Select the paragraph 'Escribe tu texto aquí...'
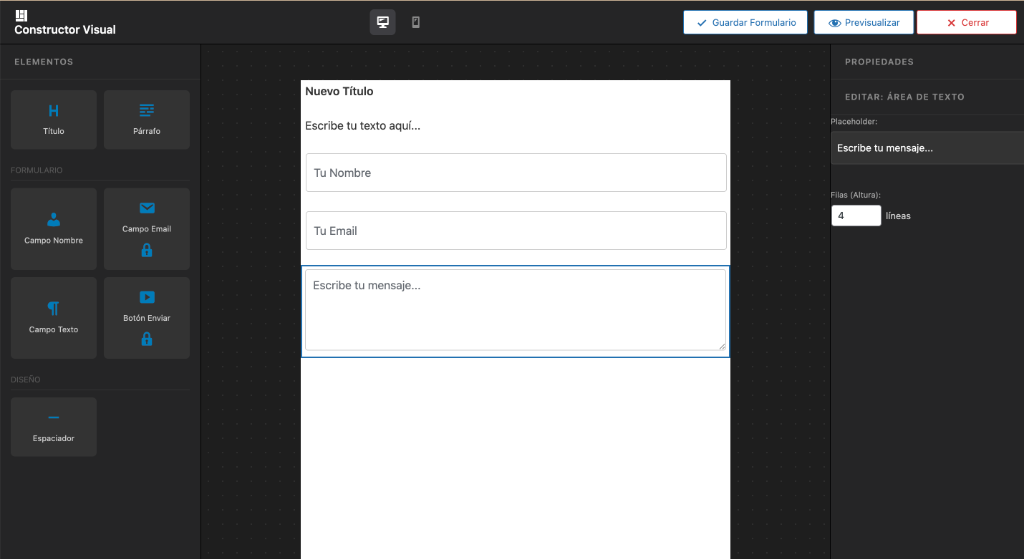 [363, 126]
